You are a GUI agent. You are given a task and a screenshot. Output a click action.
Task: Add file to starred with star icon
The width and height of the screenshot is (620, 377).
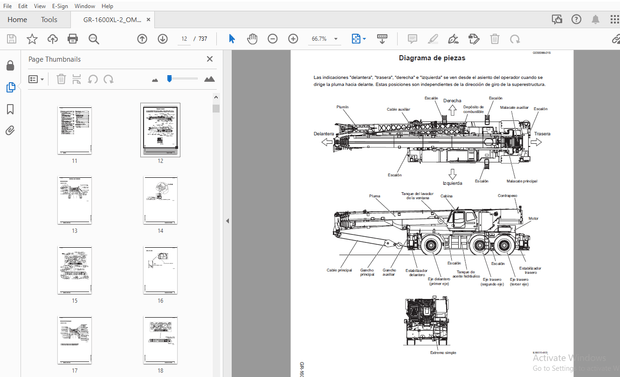[32, 39]
